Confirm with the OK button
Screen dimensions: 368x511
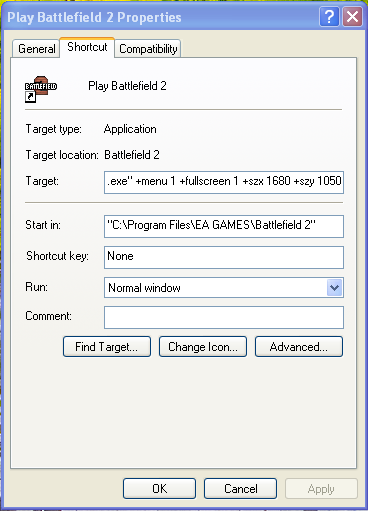pyautogui.click(x=159, y=489)
